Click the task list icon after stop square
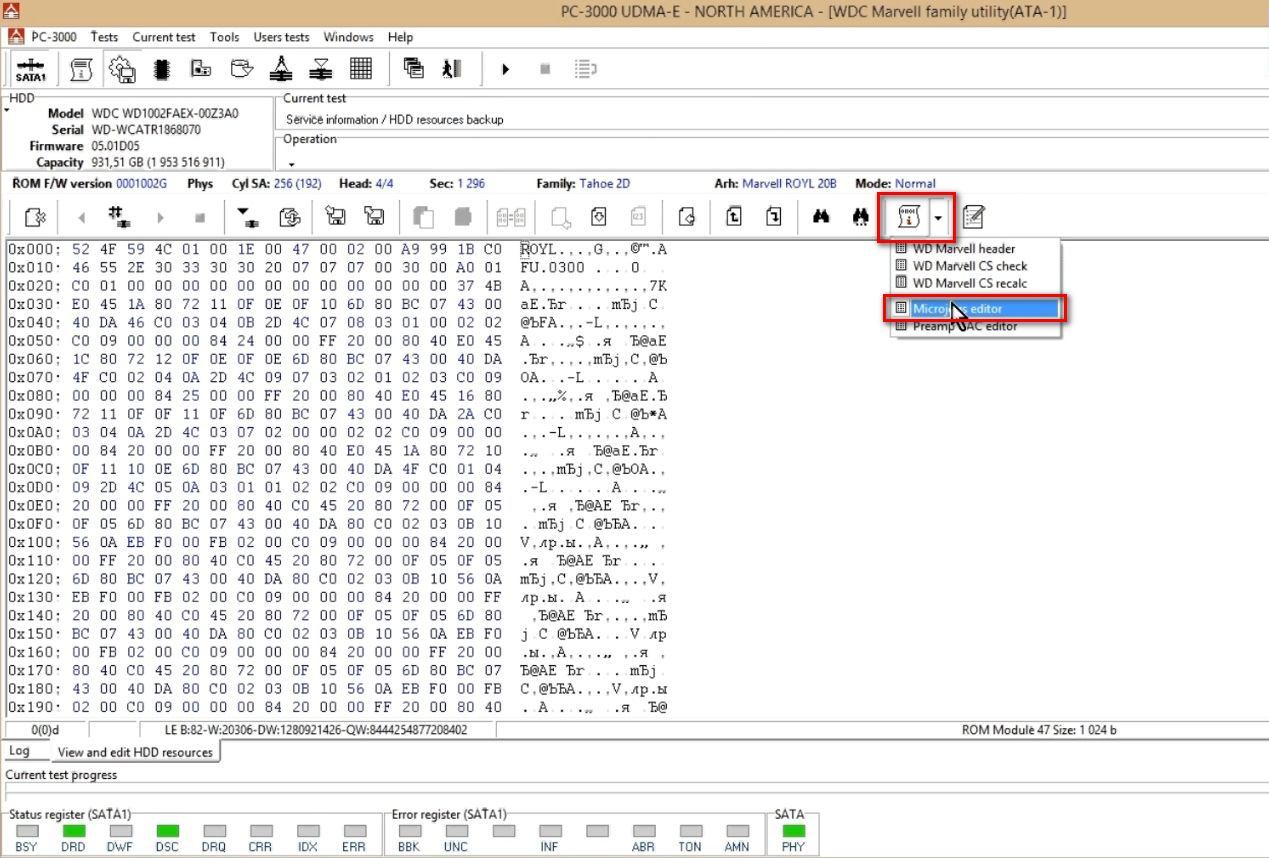The width and height of the screenshot is (1269, 858). [x=586, y=69]
